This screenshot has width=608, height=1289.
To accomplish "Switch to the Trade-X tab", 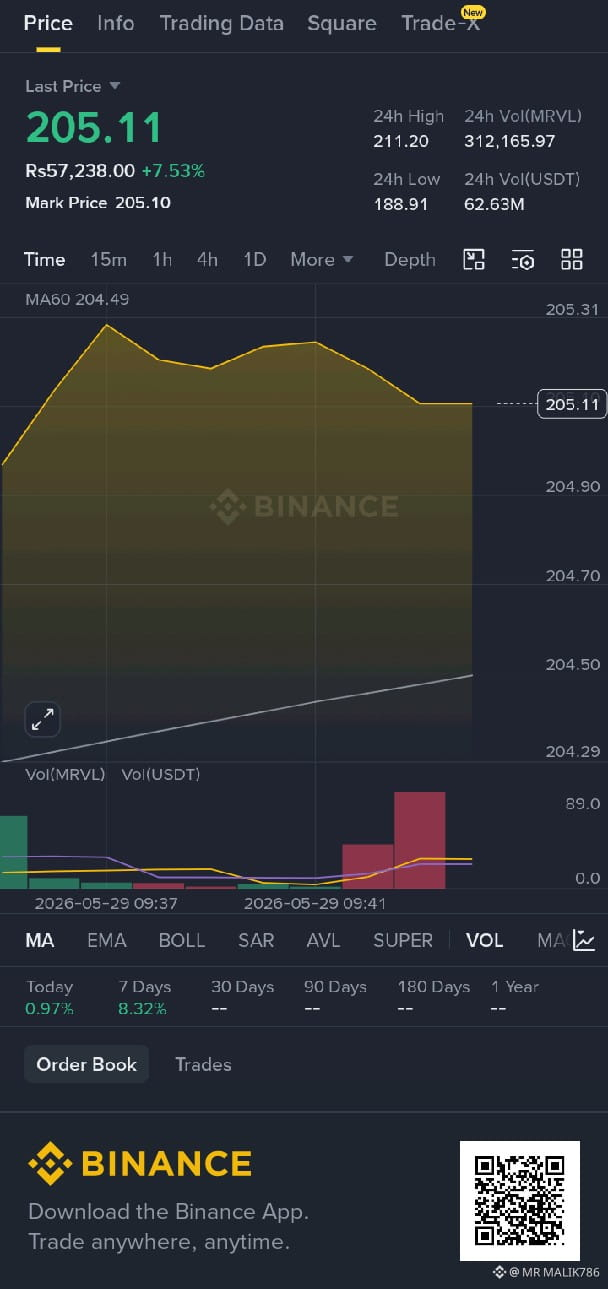I will (440, 23).
